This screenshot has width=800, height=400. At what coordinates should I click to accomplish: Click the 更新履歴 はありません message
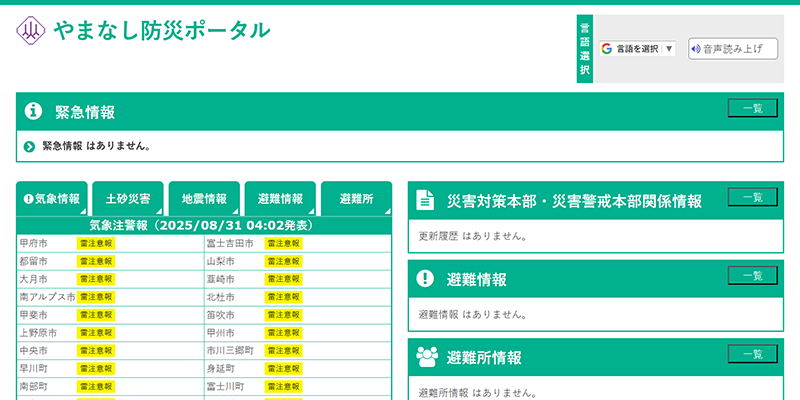pyautogui.click(x=472, y=236)
